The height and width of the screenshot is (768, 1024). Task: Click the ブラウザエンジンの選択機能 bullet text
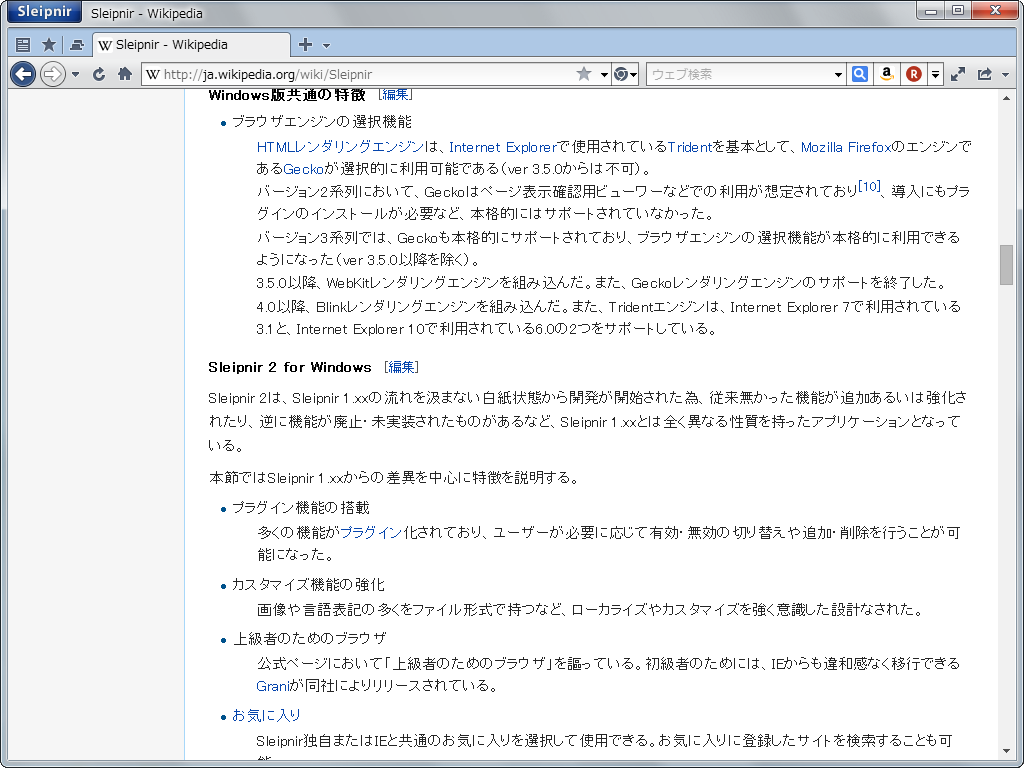click(322, 122)
